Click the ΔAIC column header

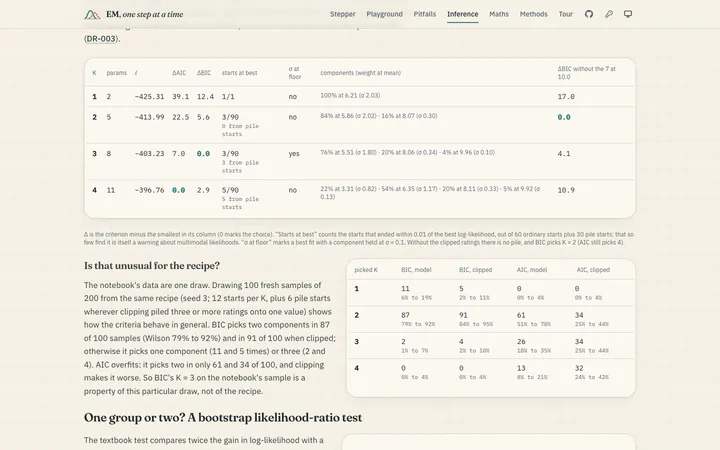pyautogui.click(x=179, y=73)
